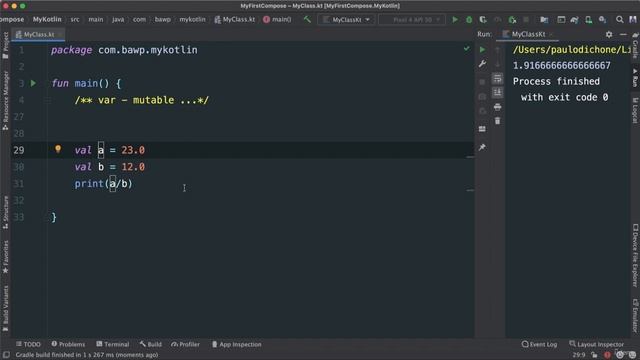Screen dimensions: 640x360
Task: Start debugging with the green bug icon
Action: coord(469,20)
